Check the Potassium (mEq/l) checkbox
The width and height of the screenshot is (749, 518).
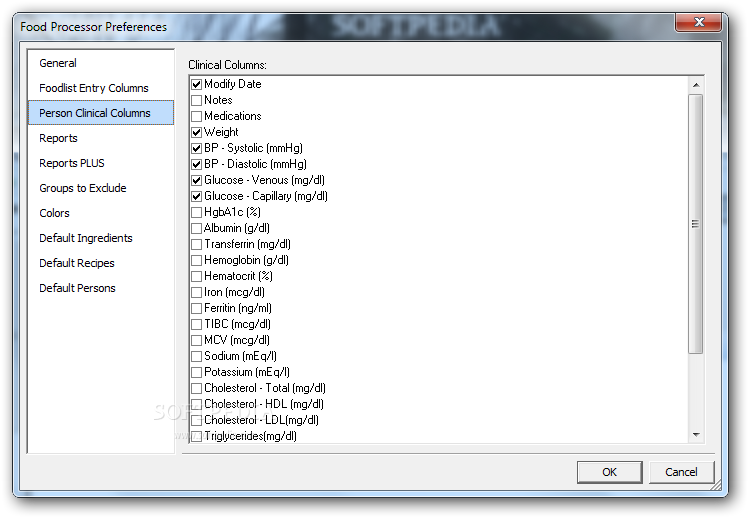[x=196, y=373]
